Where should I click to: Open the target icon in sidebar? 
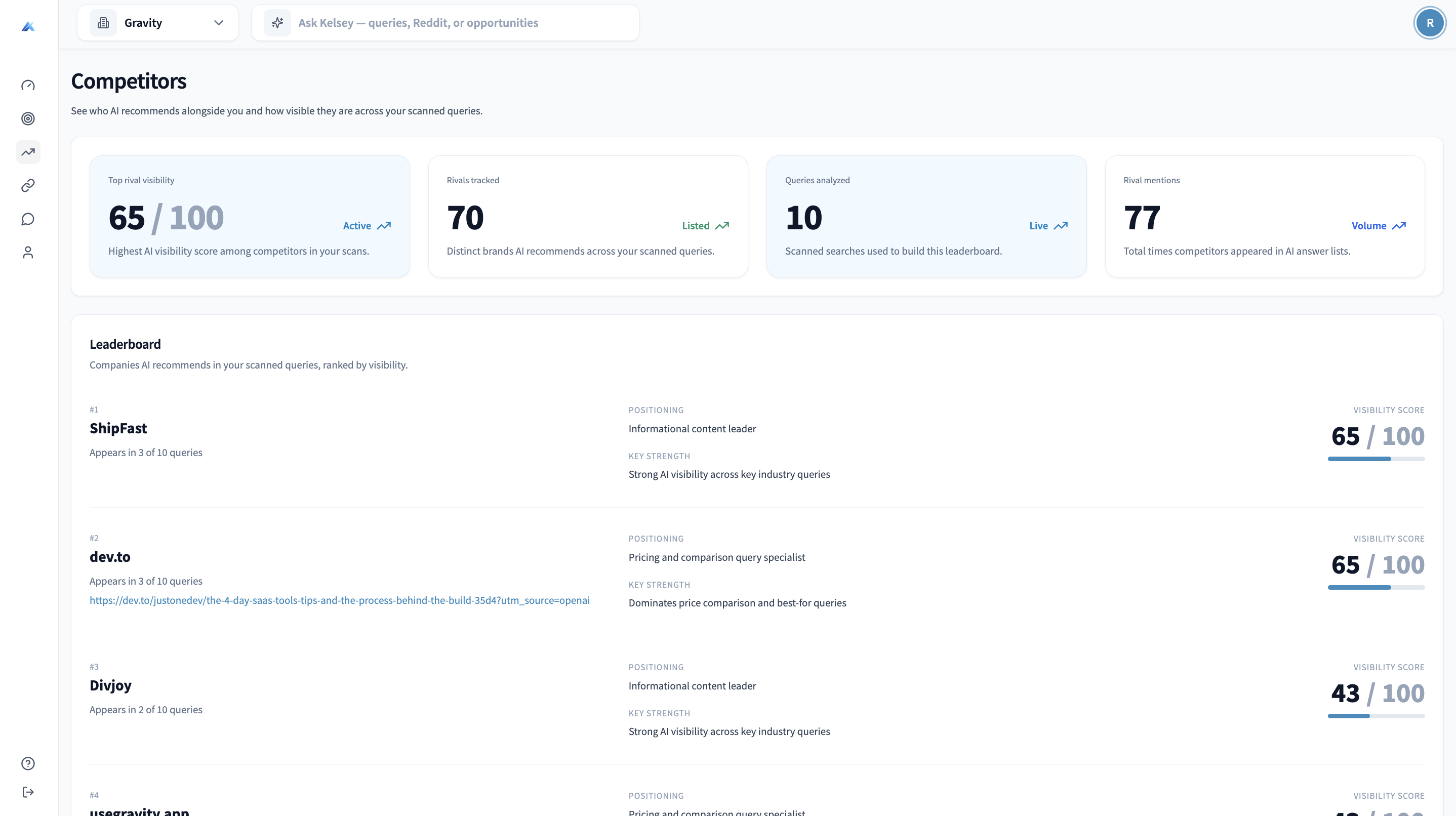[x=28, y=118]
